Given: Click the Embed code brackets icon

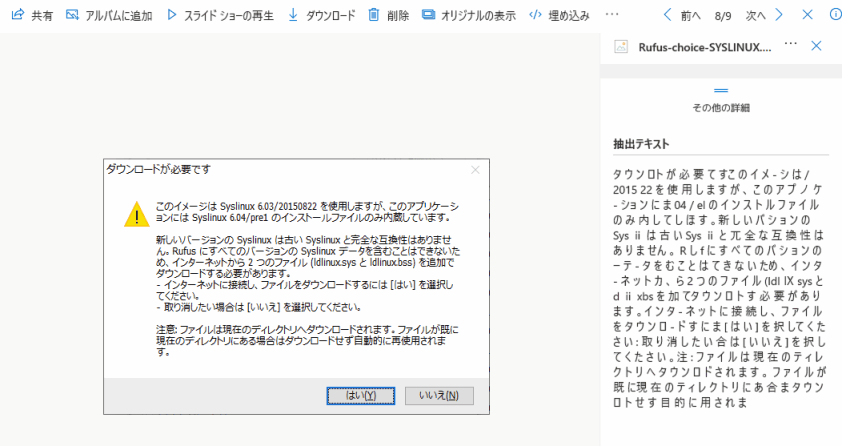Looking at the screenshot, I should point(535,14).
